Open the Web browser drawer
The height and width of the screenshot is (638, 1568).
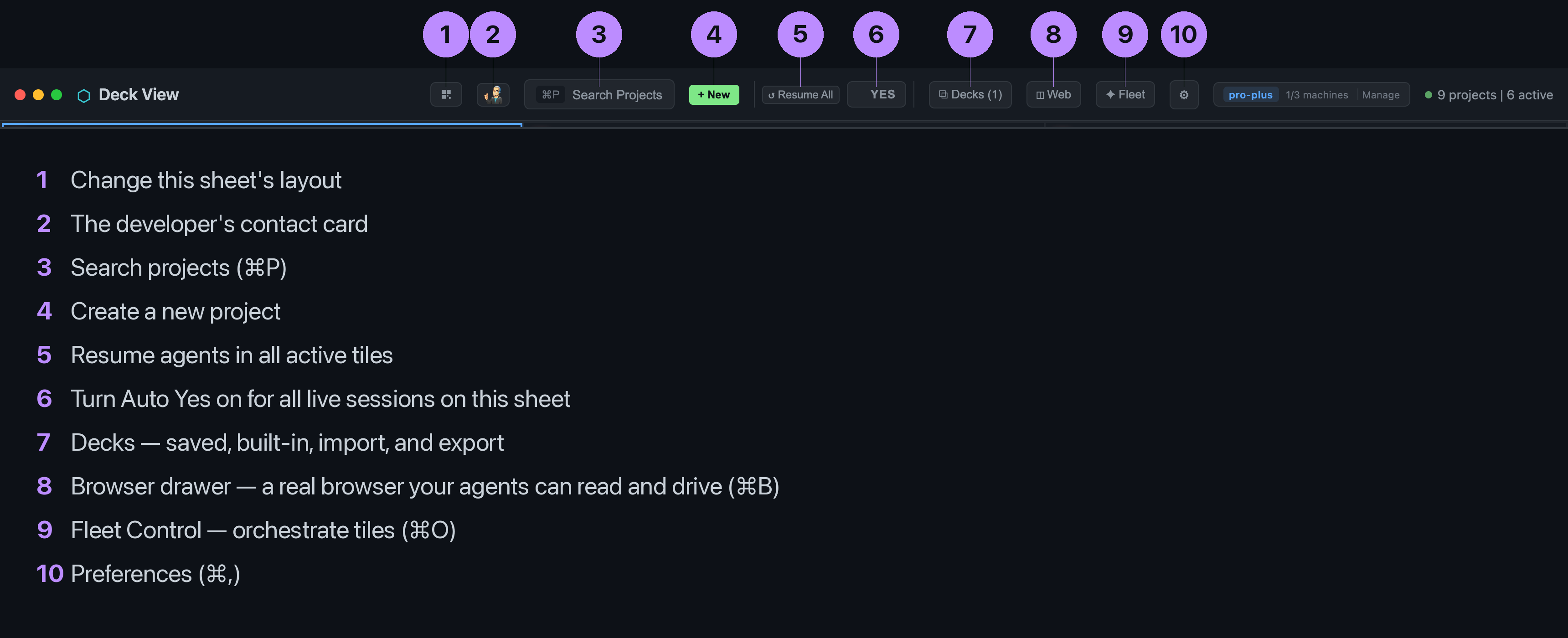pos(1054,94)
